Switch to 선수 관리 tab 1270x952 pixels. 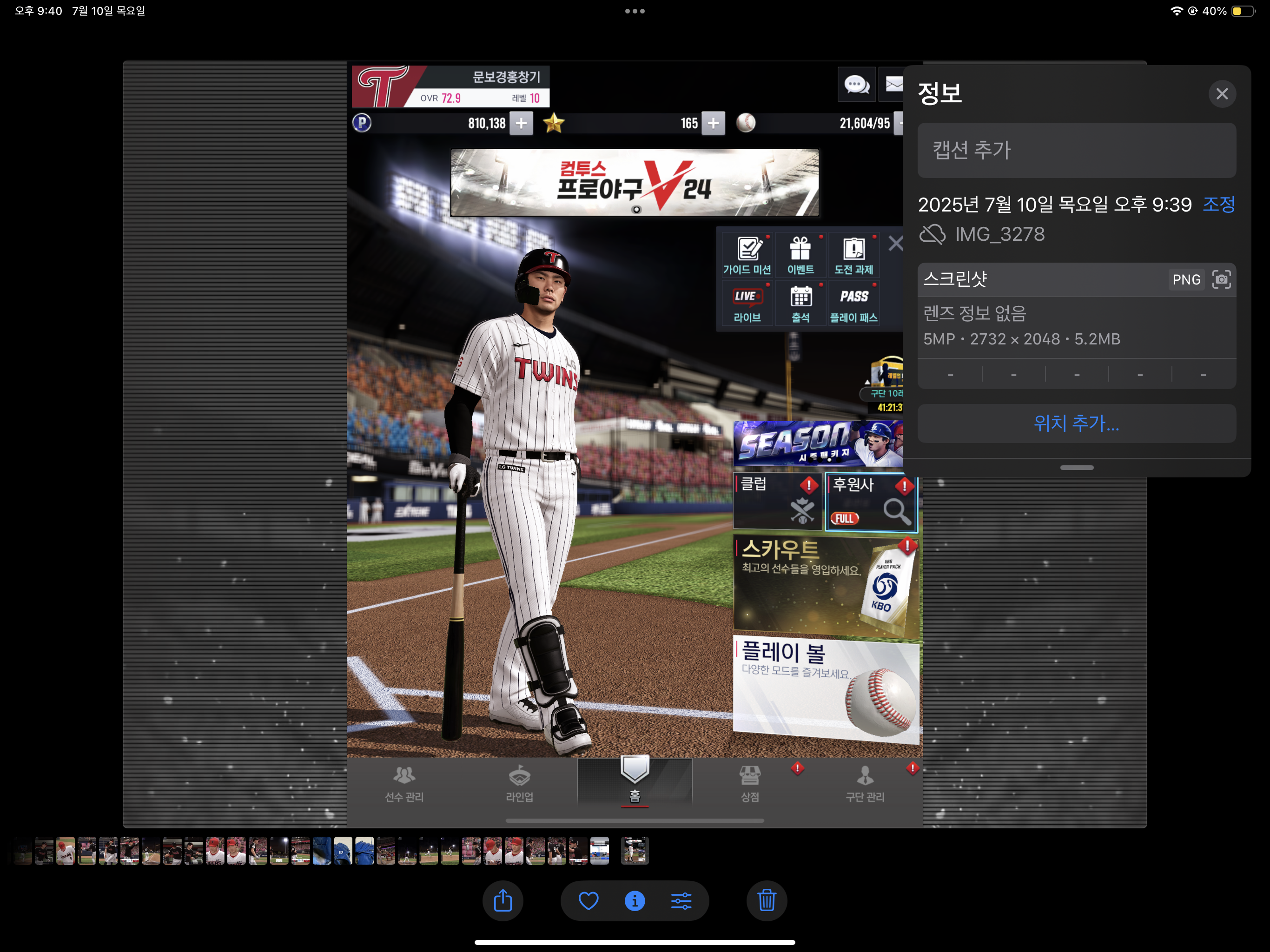click(404, 784)
